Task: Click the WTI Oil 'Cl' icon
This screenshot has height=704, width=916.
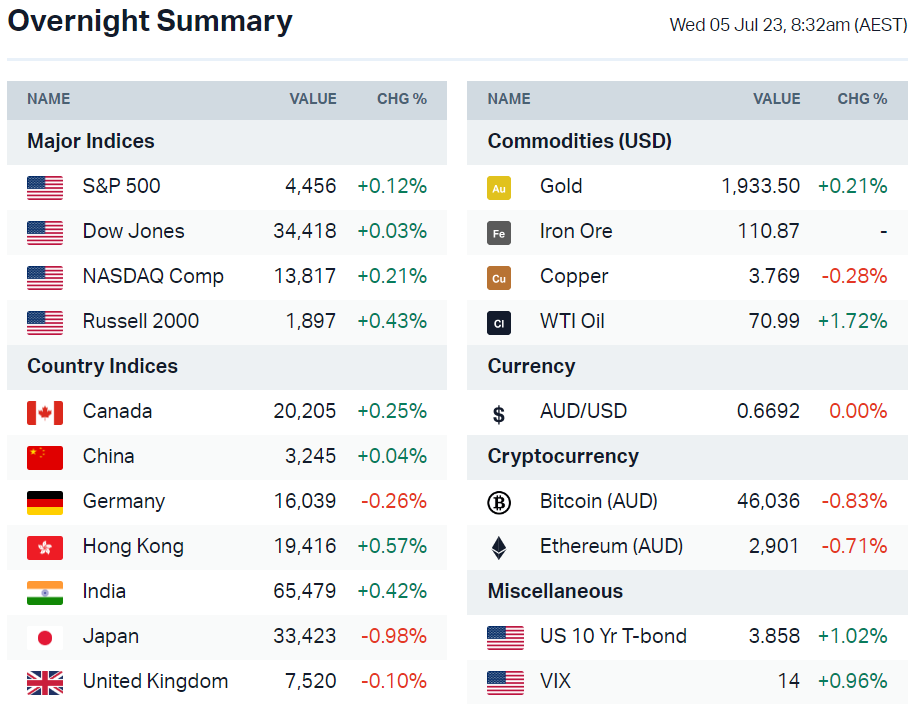Action: point(499,322)
